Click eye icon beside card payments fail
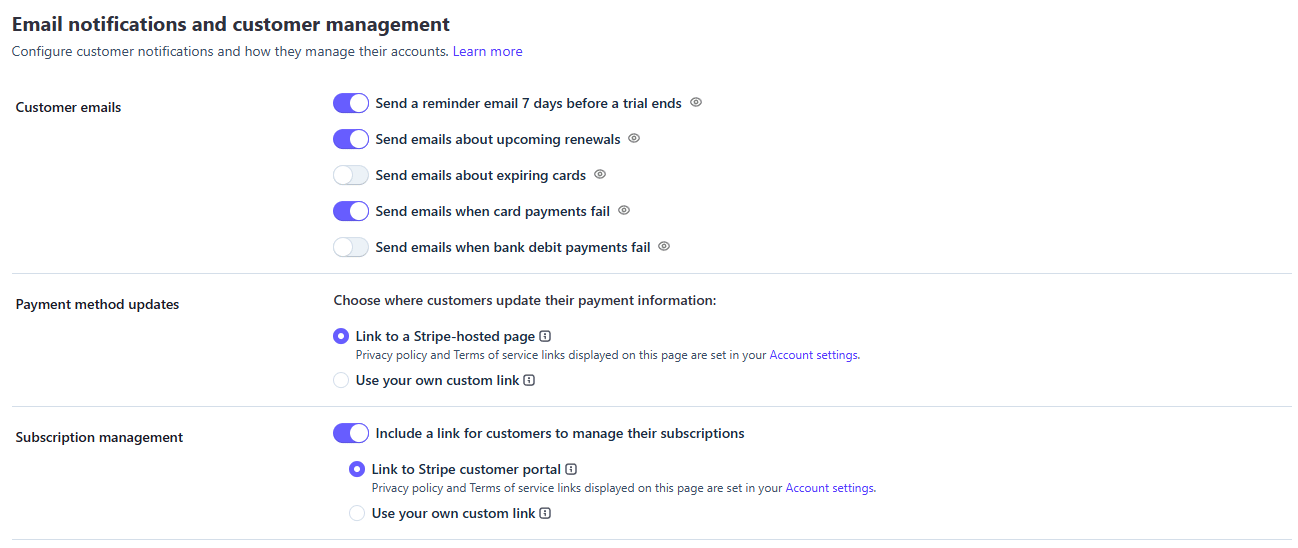The image size is (1298, 548). tap(624, 210)
